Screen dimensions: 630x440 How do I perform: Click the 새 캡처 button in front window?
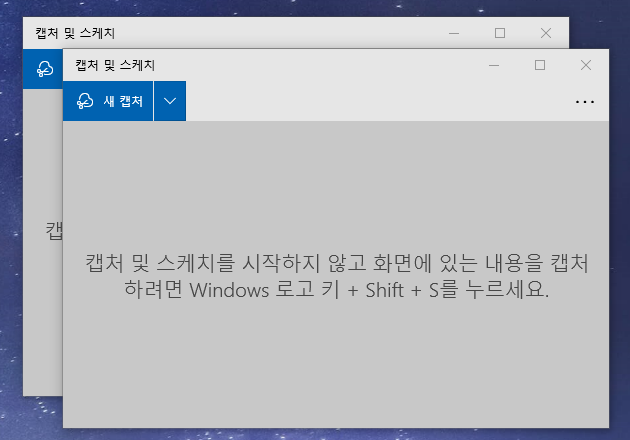[108, 101]
